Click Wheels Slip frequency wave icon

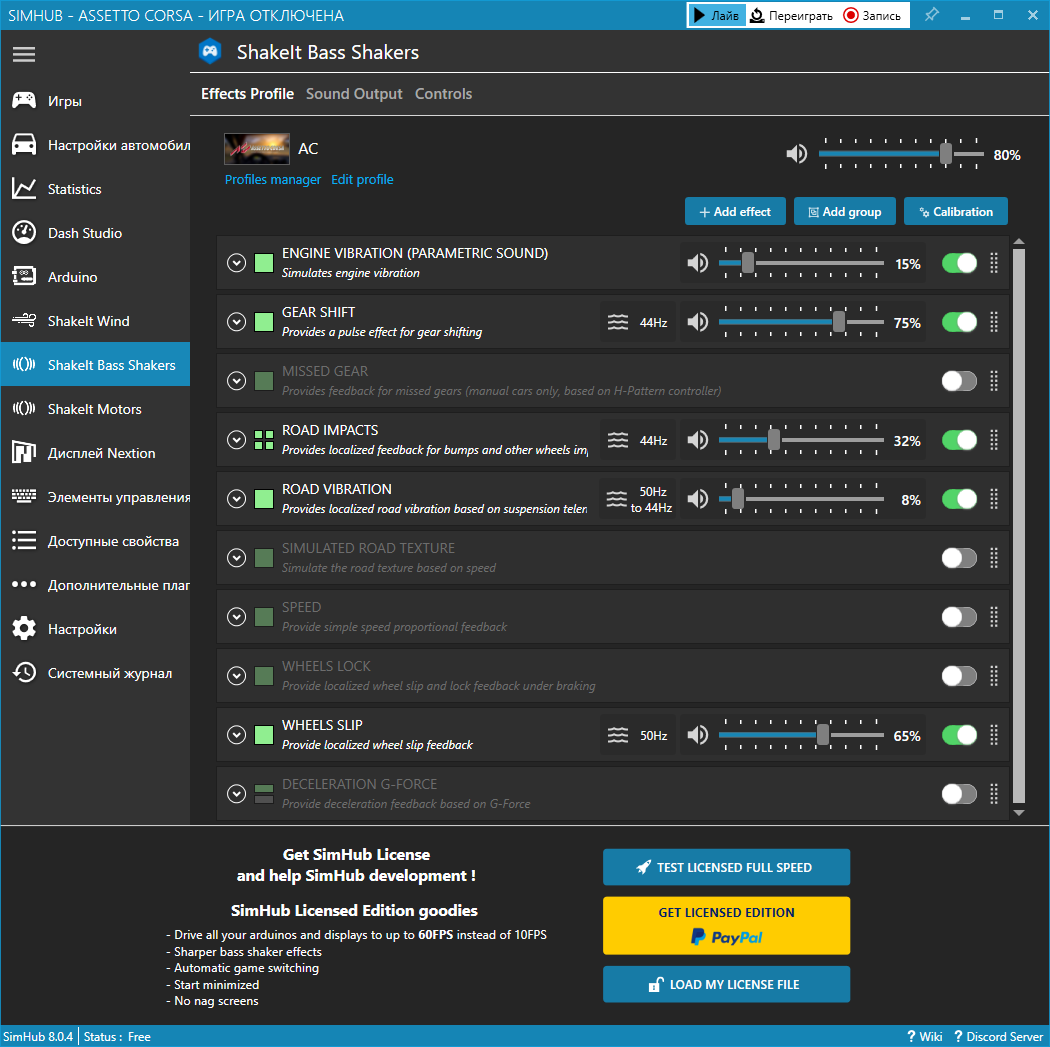(619, 735)
